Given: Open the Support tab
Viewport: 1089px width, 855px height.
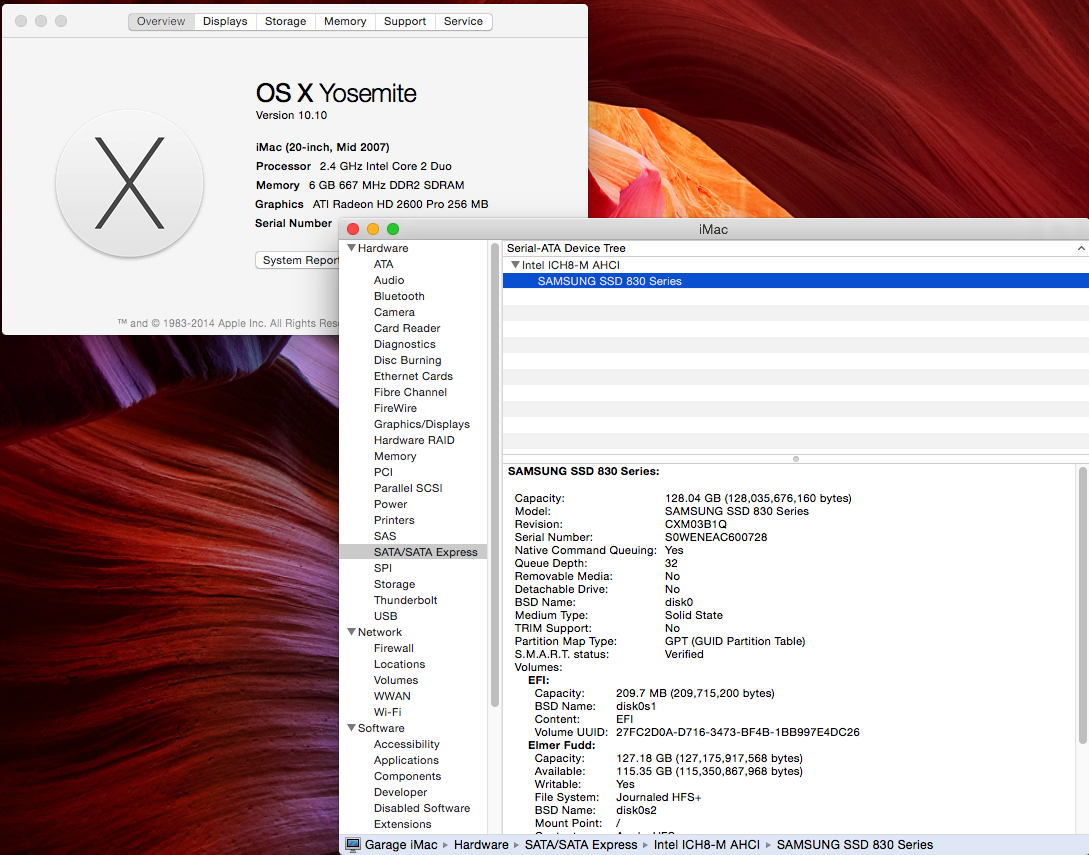Looking at the screenshot, I should tap(405, 22).
